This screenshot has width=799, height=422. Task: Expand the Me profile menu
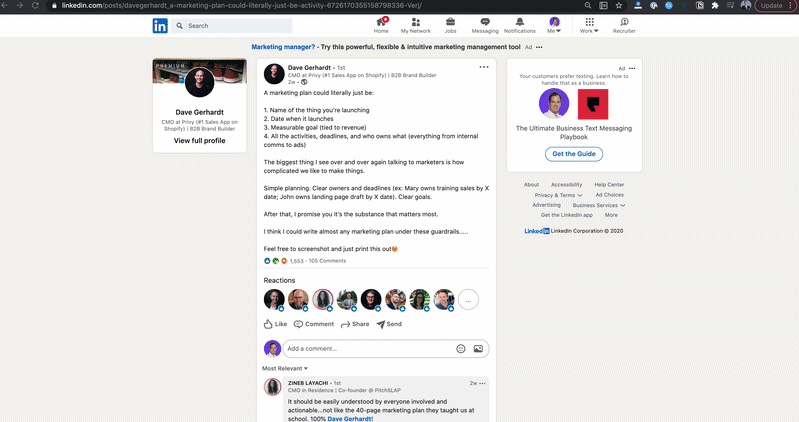(x=554, y=25)
